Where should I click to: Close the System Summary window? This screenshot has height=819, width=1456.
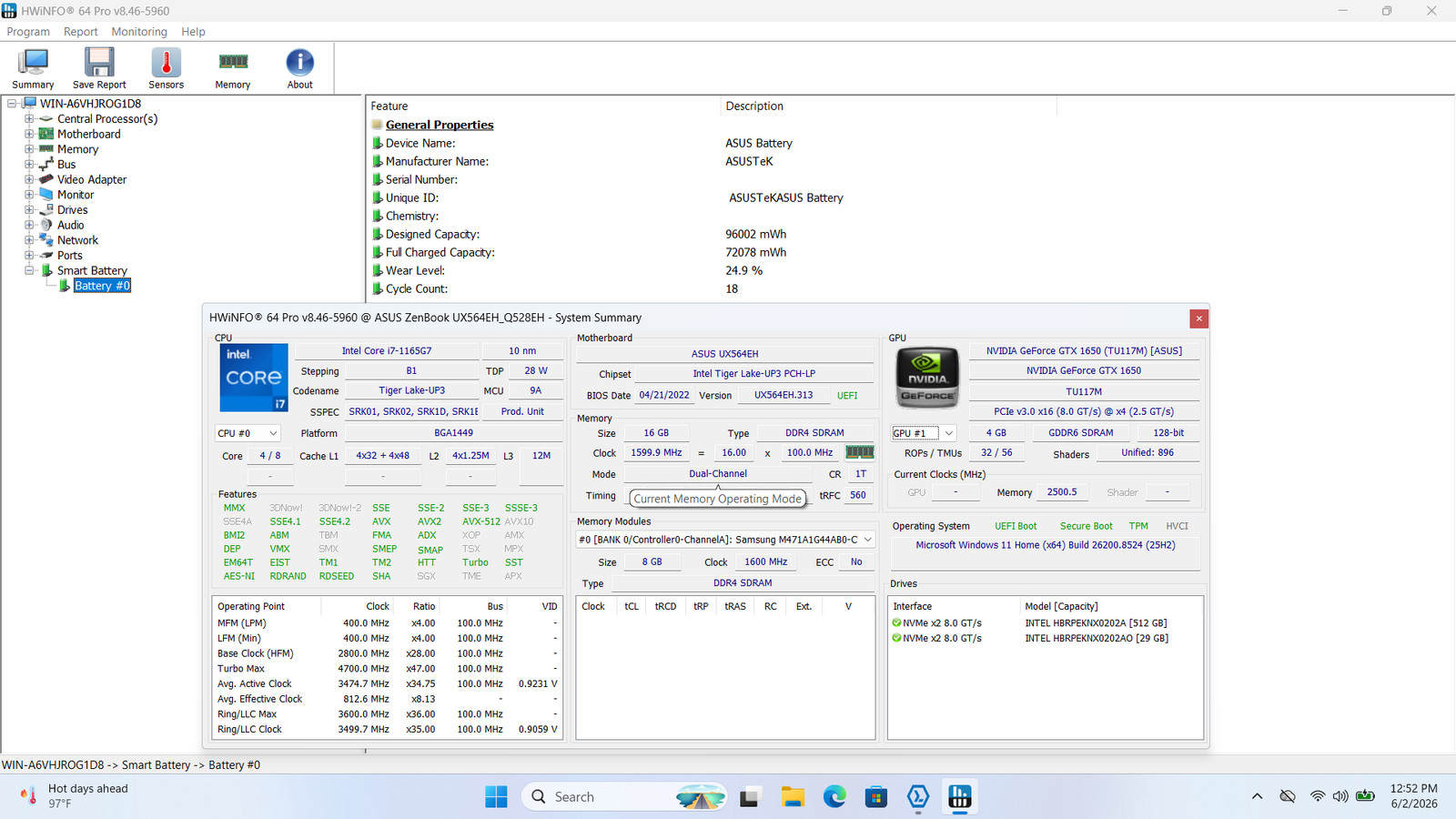pos(1198,318)
